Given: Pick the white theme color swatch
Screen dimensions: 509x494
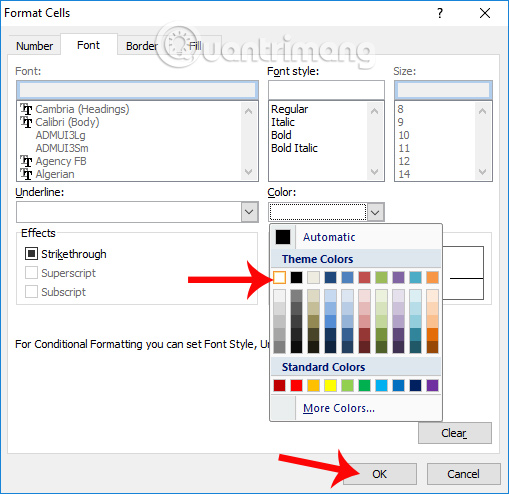Looking at the screenshot, I should (279, 277).
